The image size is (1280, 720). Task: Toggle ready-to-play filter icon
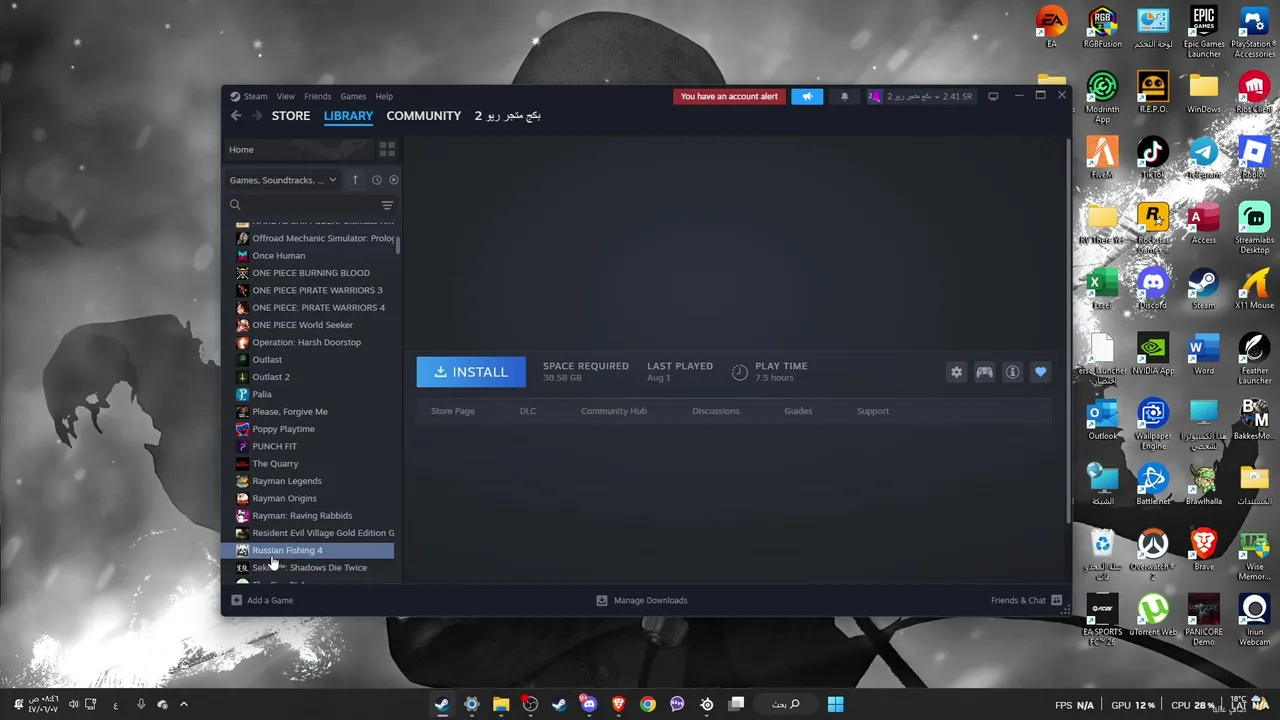point(394,180)
